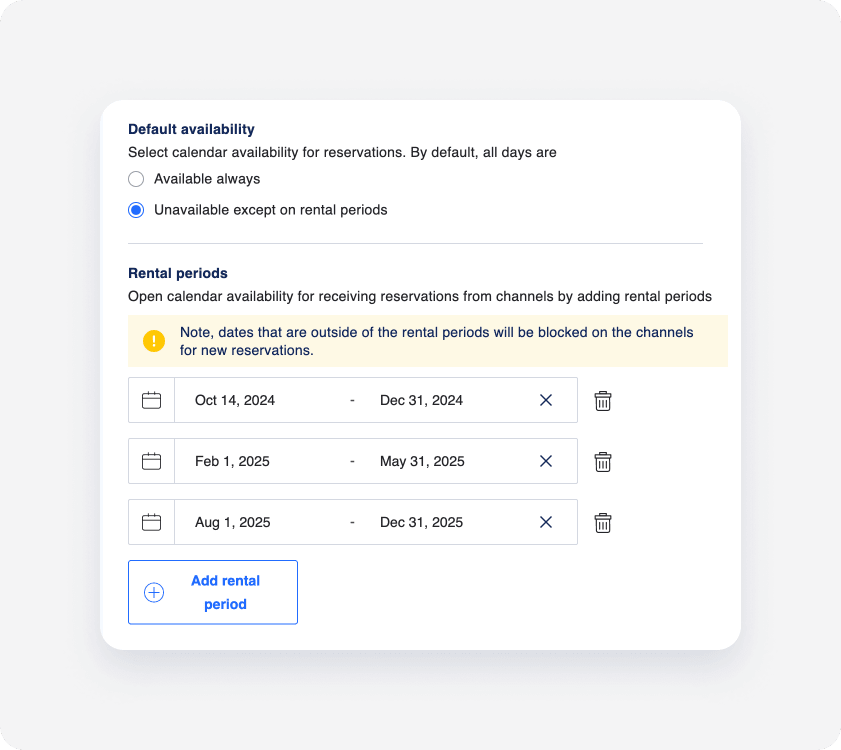Clear dates in the Aug 1, 2025 period
This screenshot has height=750, width=841.
click(x=546, y=522)
